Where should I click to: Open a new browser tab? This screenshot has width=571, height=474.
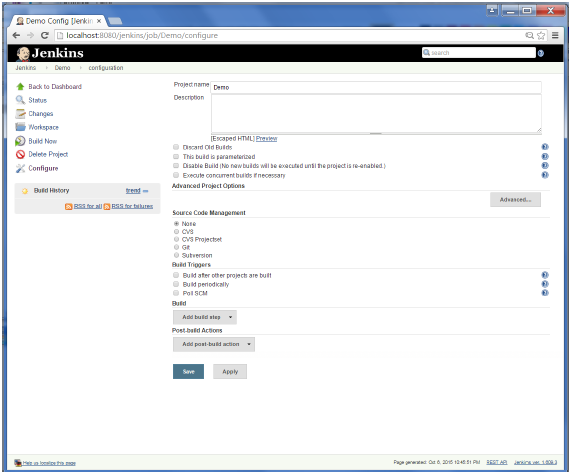coord(115,21)
